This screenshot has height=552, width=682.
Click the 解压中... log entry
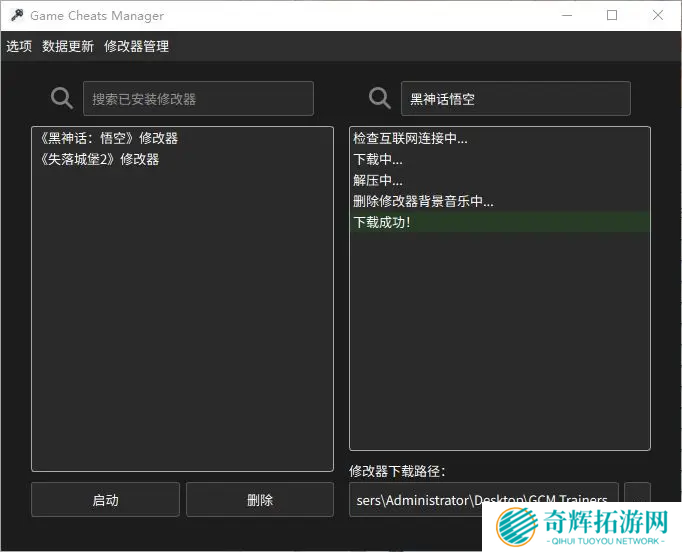point(378,180)
